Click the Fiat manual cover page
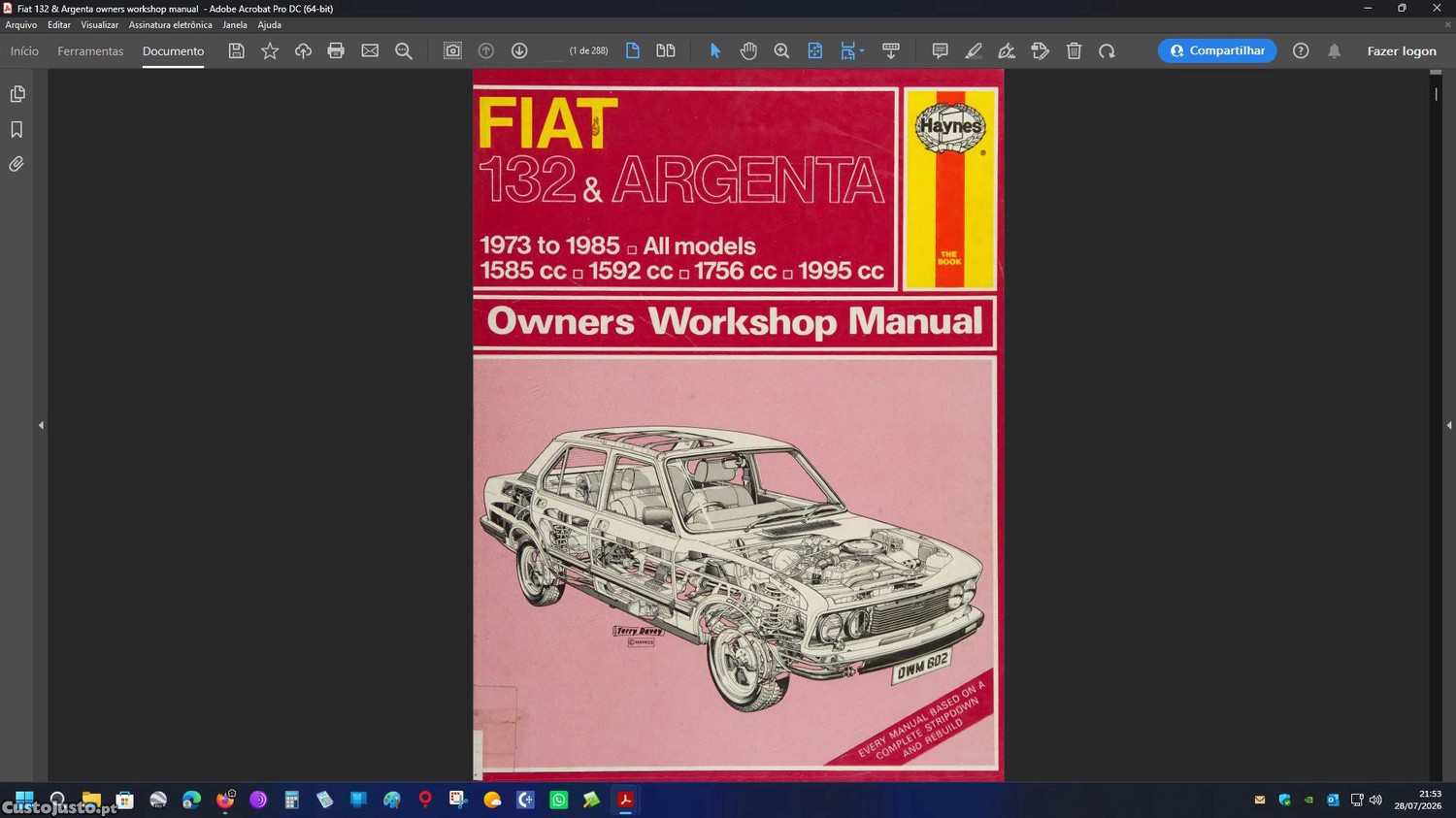Viewport: 1456px width, 818px height. 738,425
